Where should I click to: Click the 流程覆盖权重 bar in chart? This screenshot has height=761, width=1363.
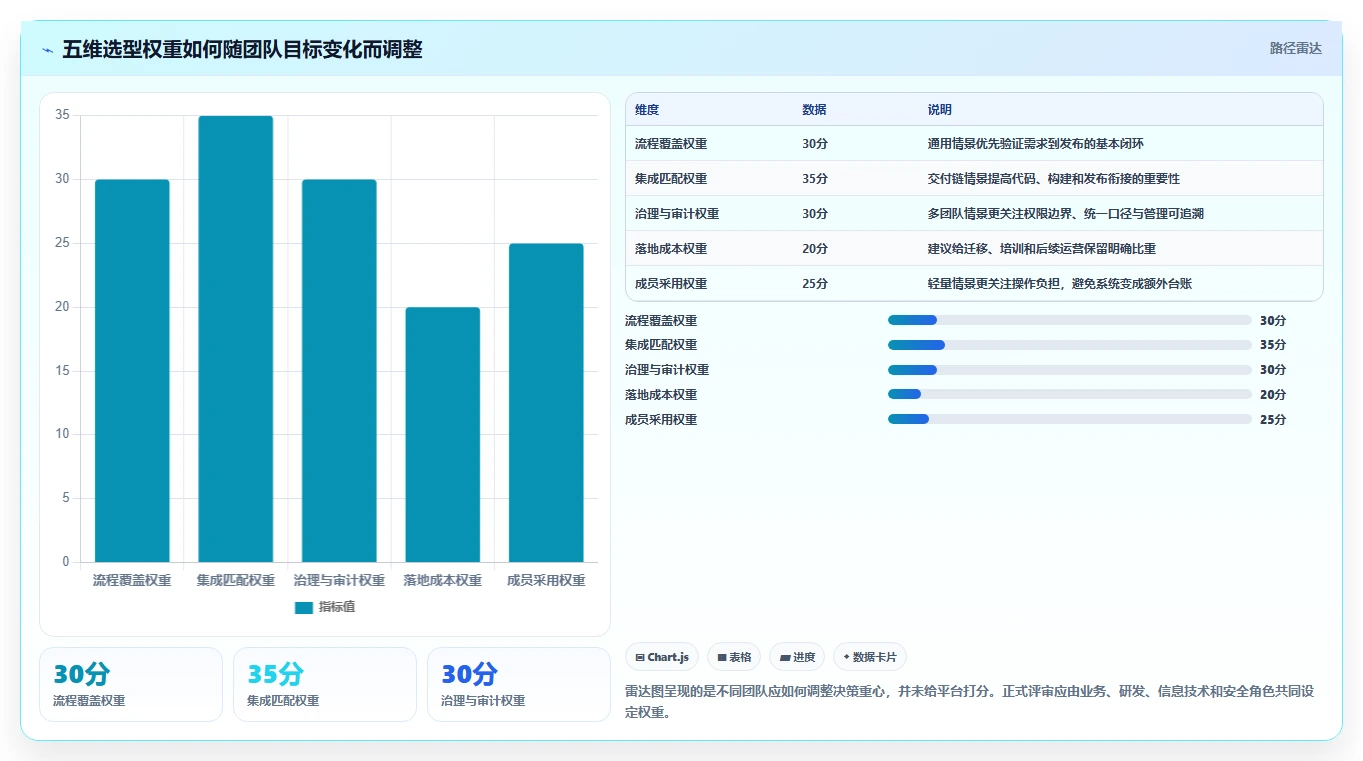(132, 371)
